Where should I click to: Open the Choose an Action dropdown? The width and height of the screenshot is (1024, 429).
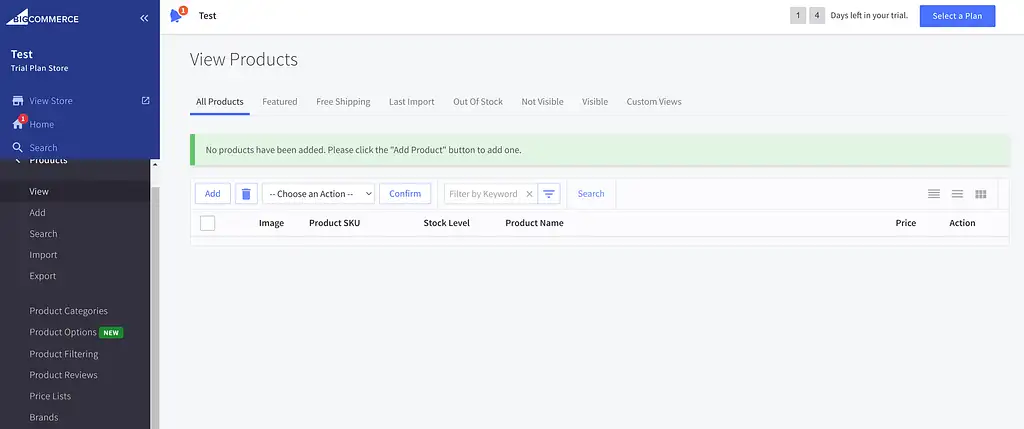pyautogui.click(x=318, y=194)
